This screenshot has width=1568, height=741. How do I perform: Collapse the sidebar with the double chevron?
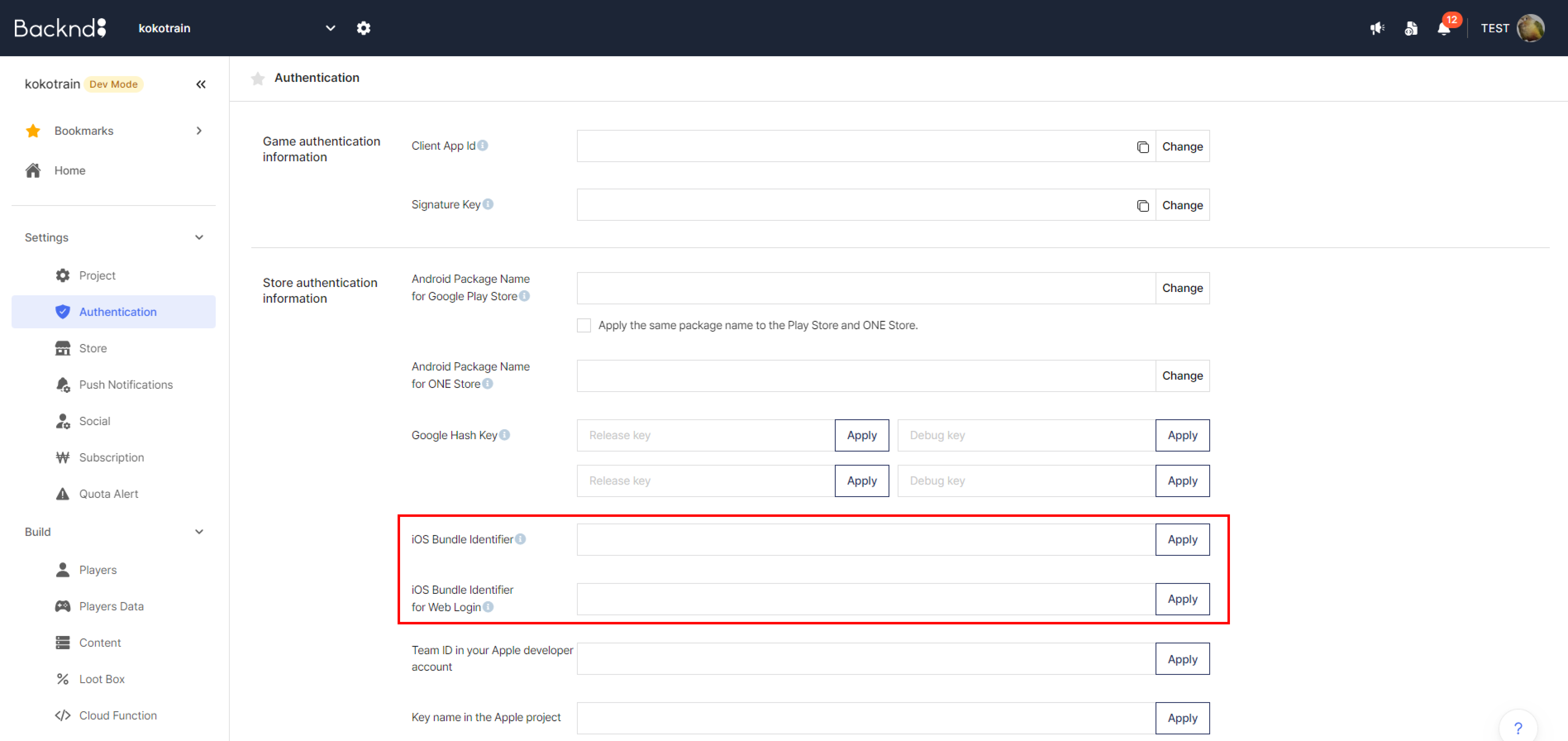coord(201,84)
